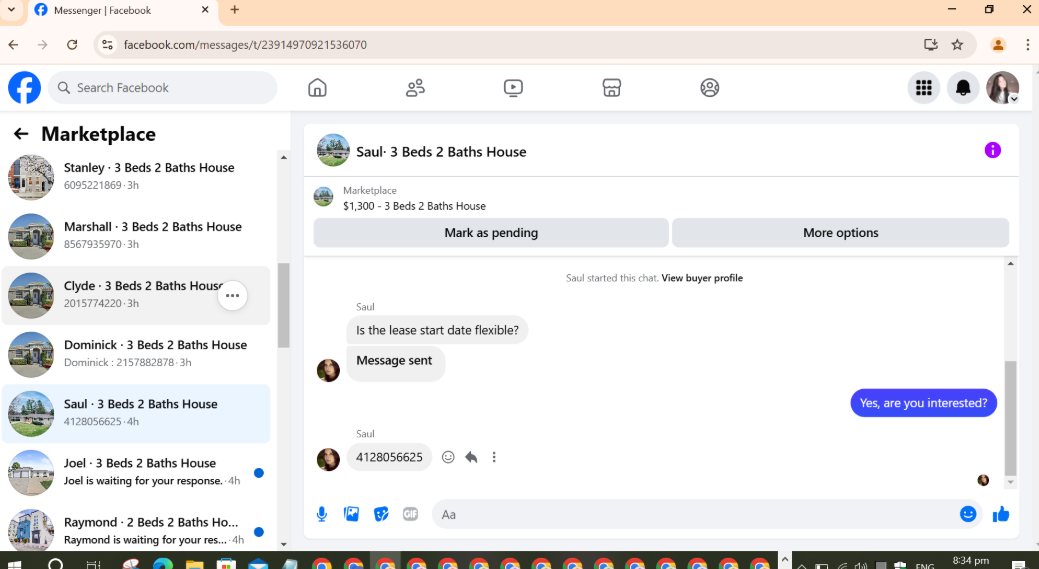Select Saul conversation in the list
The image size is (1039, 569).
(x=136, y=413)
